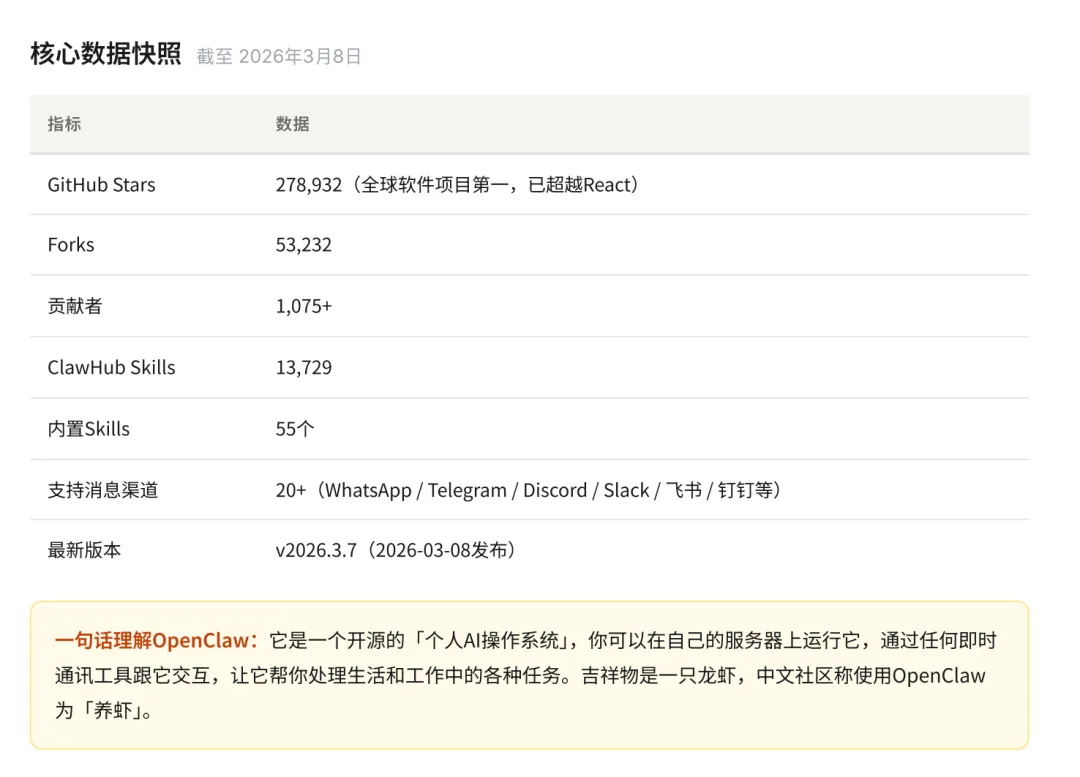Screen dimensions: 1080x777
Task: Click the heading 核心数据快照
Action: coord(105,54)
